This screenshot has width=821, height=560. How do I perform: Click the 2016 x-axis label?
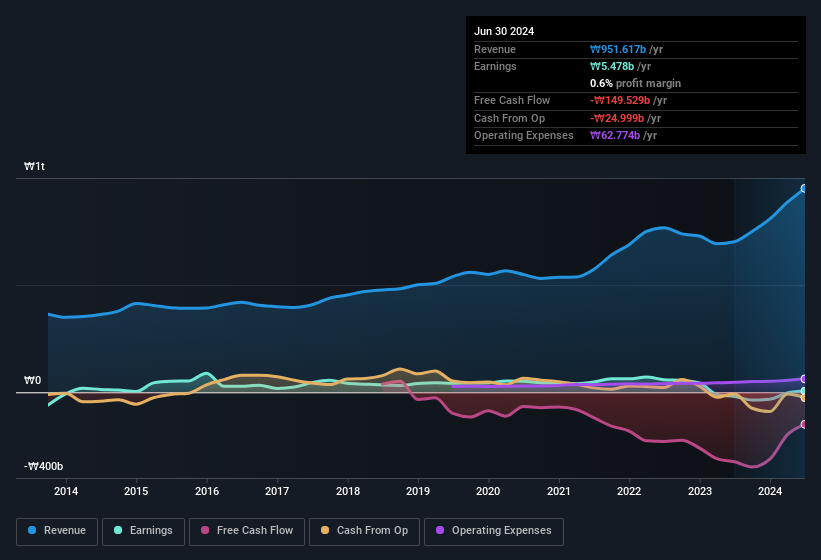pos(207,491)
